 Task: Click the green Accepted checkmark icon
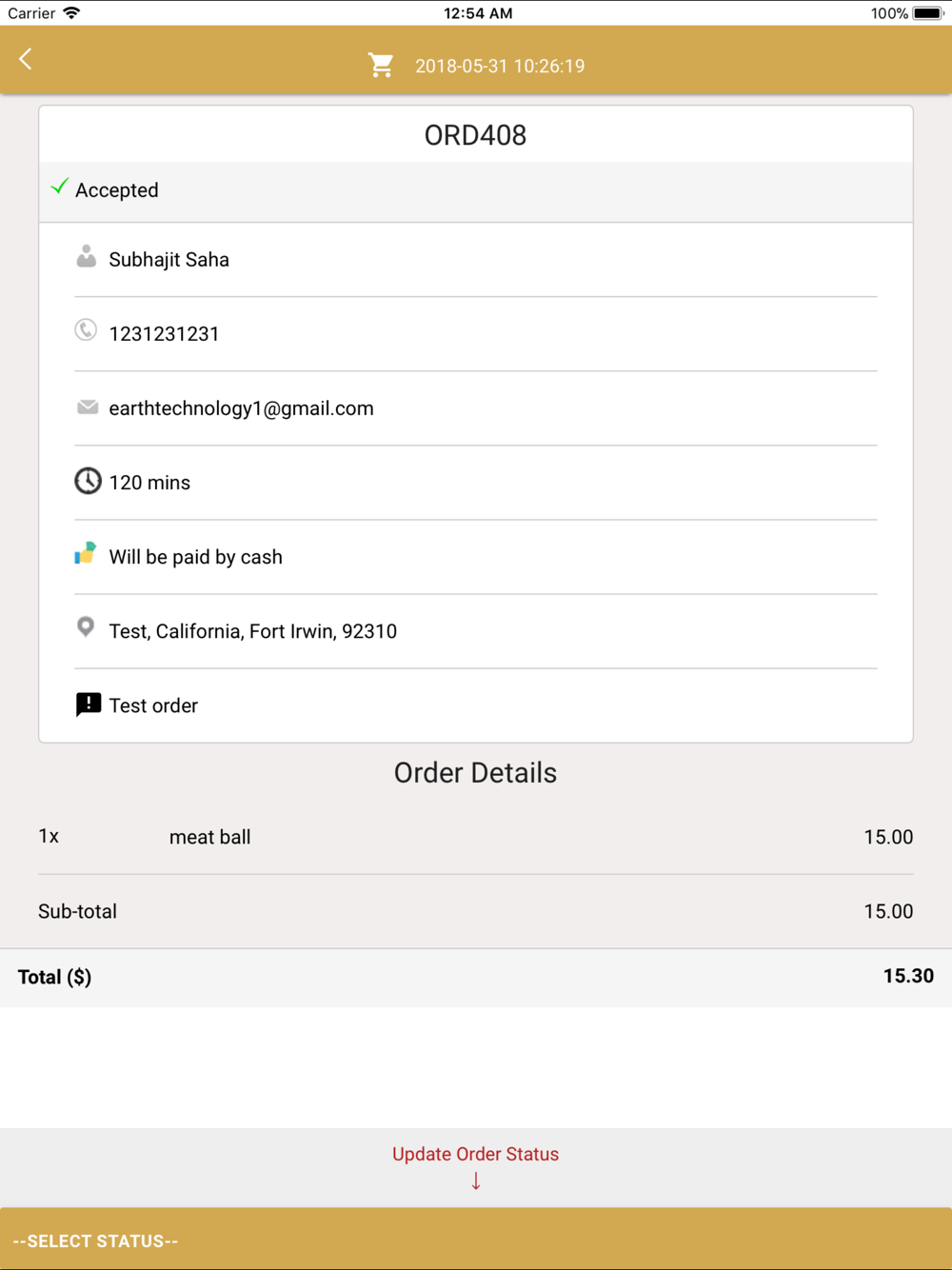click(x=60, y=187)
